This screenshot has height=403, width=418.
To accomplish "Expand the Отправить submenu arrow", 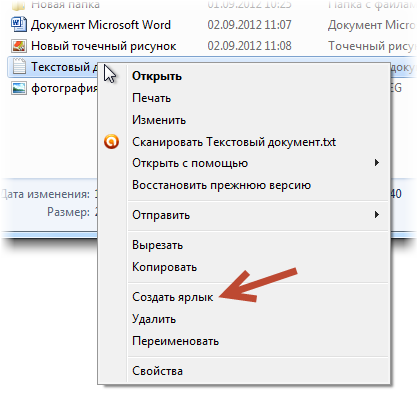I will tap(377, 214).
